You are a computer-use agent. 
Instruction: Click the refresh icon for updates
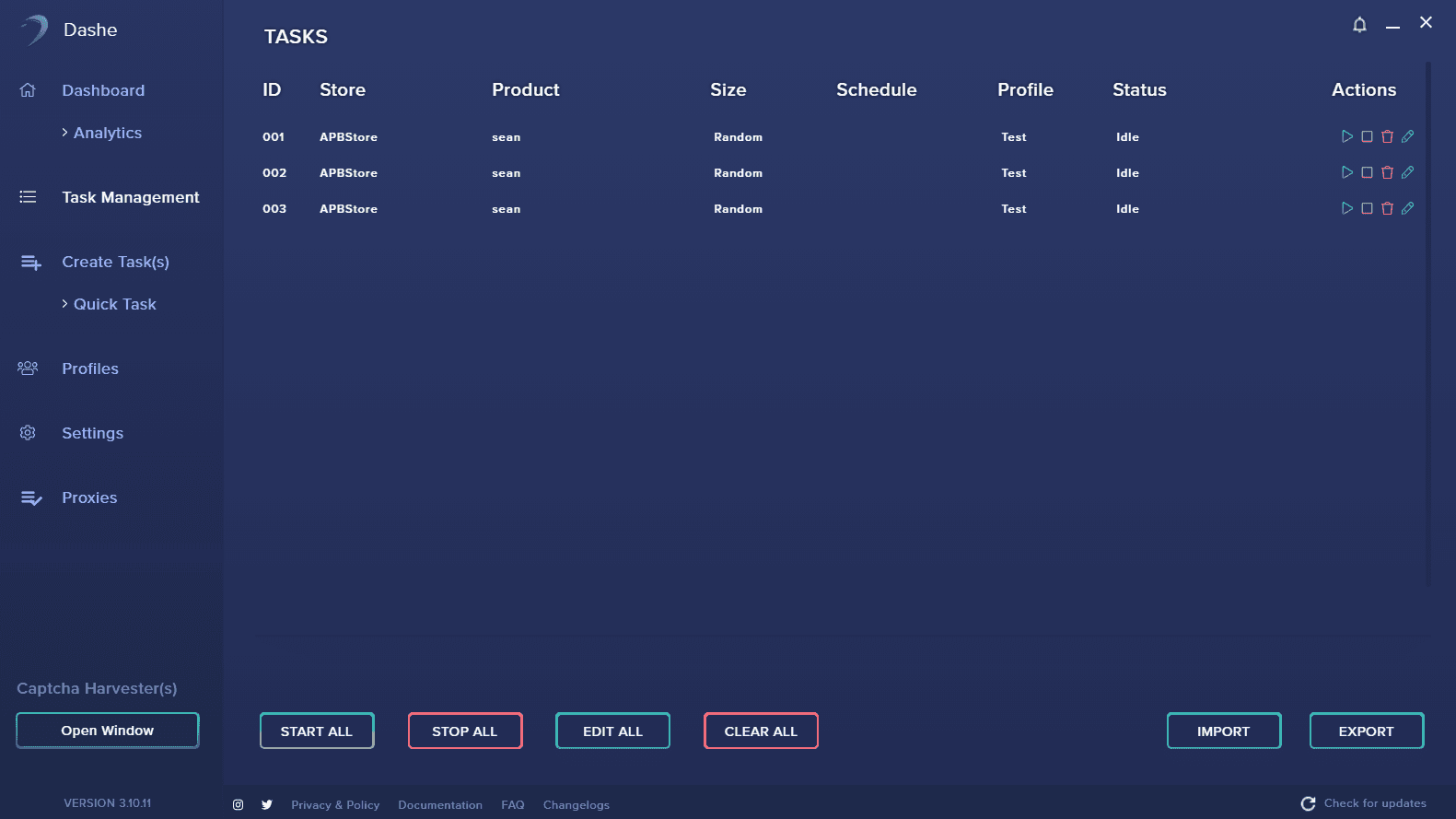[1308, 803]
